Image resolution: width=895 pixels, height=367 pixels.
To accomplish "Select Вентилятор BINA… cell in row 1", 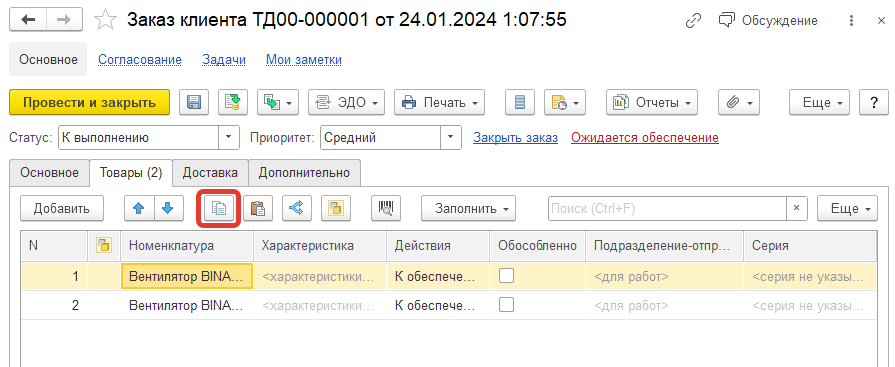I will pos(187,276).
